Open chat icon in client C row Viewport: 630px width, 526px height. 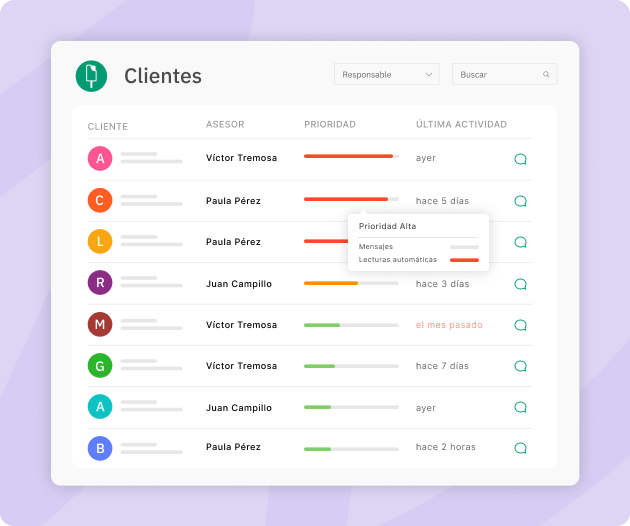pos(520,201)
